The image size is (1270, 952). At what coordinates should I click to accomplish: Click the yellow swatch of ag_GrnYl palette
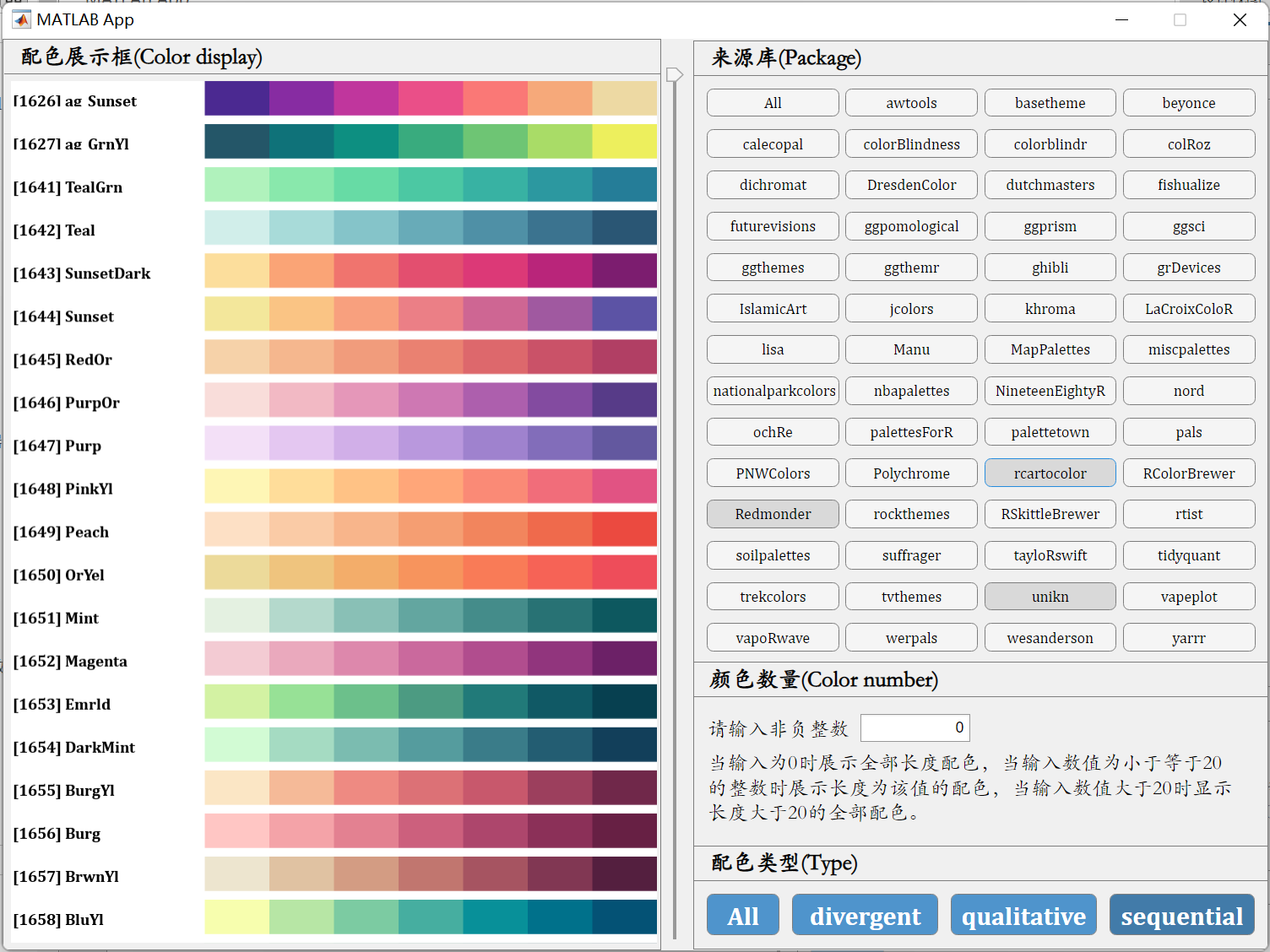pyautogui.click(x=625, y=142)
